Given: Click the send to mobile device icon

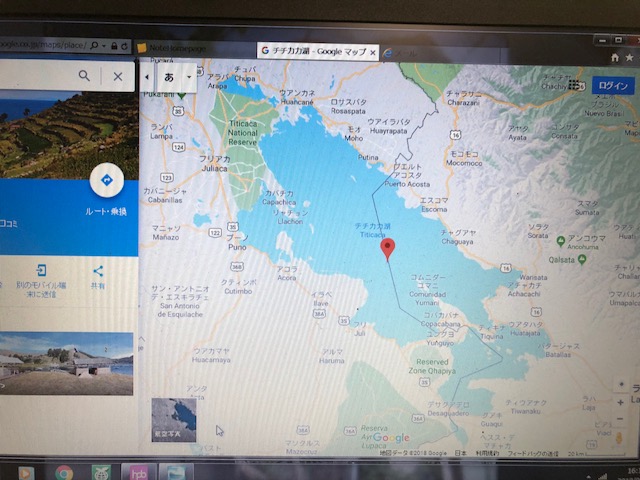Looking at the screenshot, I should tap(41, 270).
